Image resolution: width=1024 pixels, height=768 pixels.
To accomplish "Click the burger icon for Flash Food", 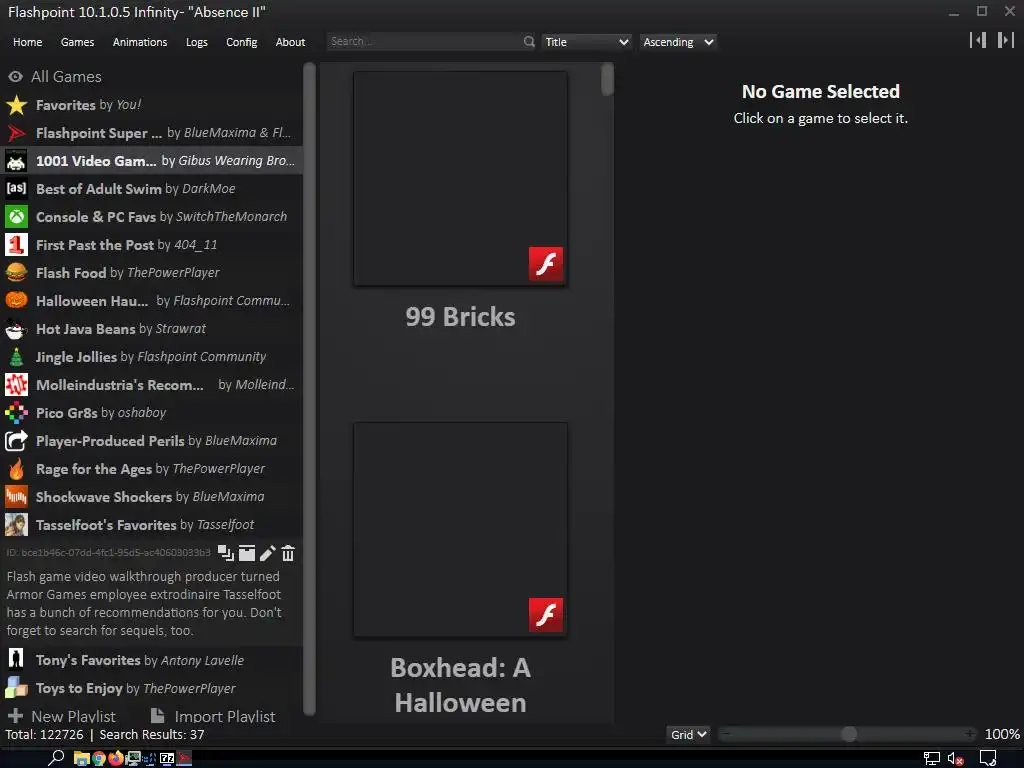I will tap(16, 273).
